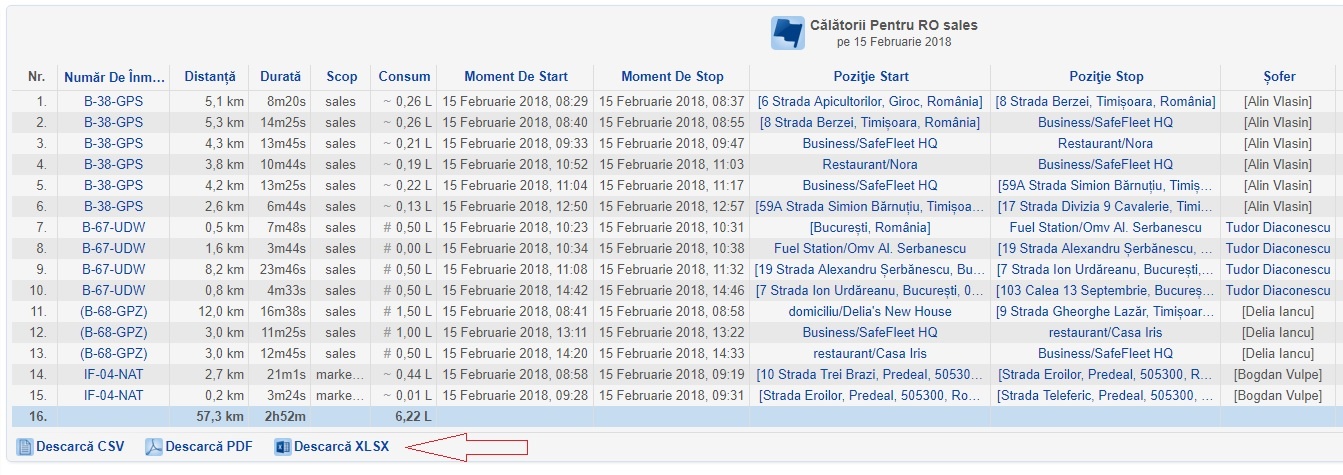This screenshot has height=475, width=1343.
Task: Select duration cell 23m46s
Action: (x=281, y=270)
